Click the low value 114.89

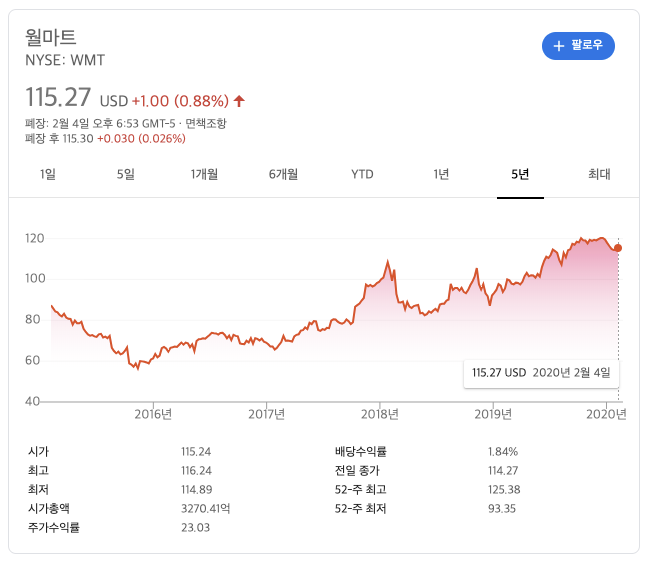point(197,490)
